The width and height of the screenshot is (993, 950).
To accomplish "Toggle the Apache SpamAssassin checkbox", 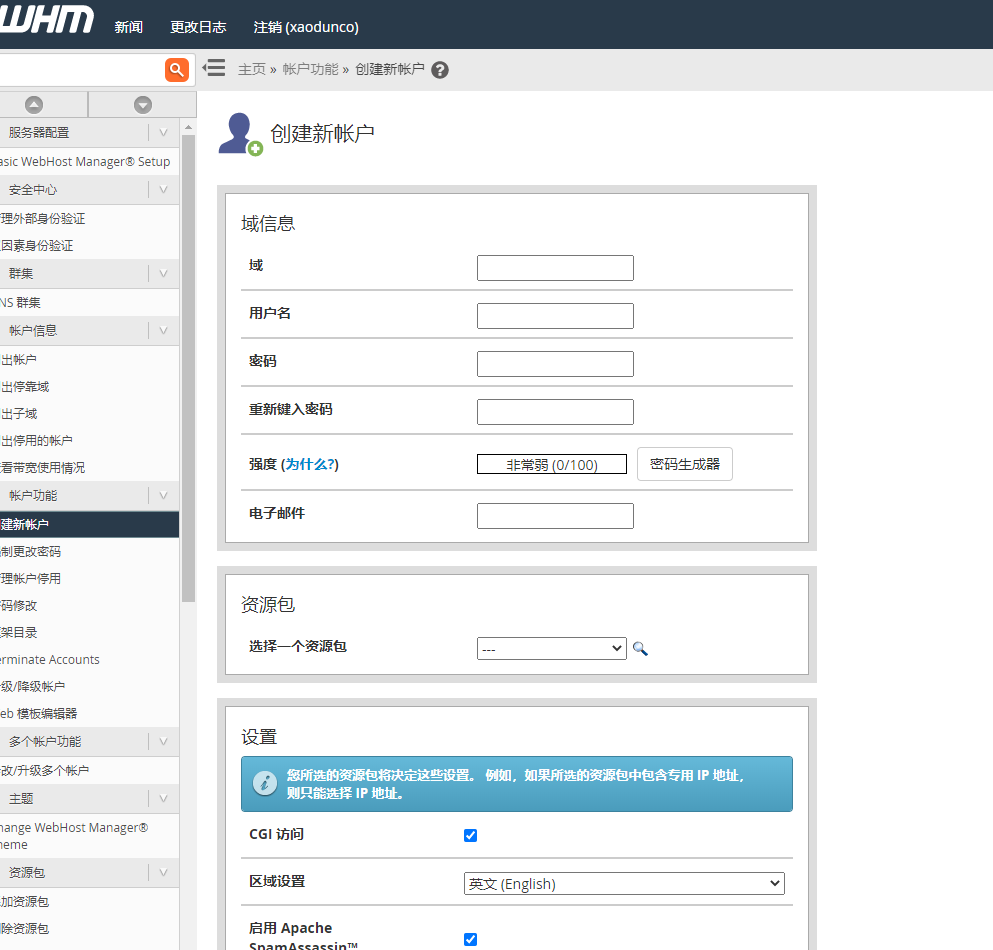I will click(x=471, y=939).
